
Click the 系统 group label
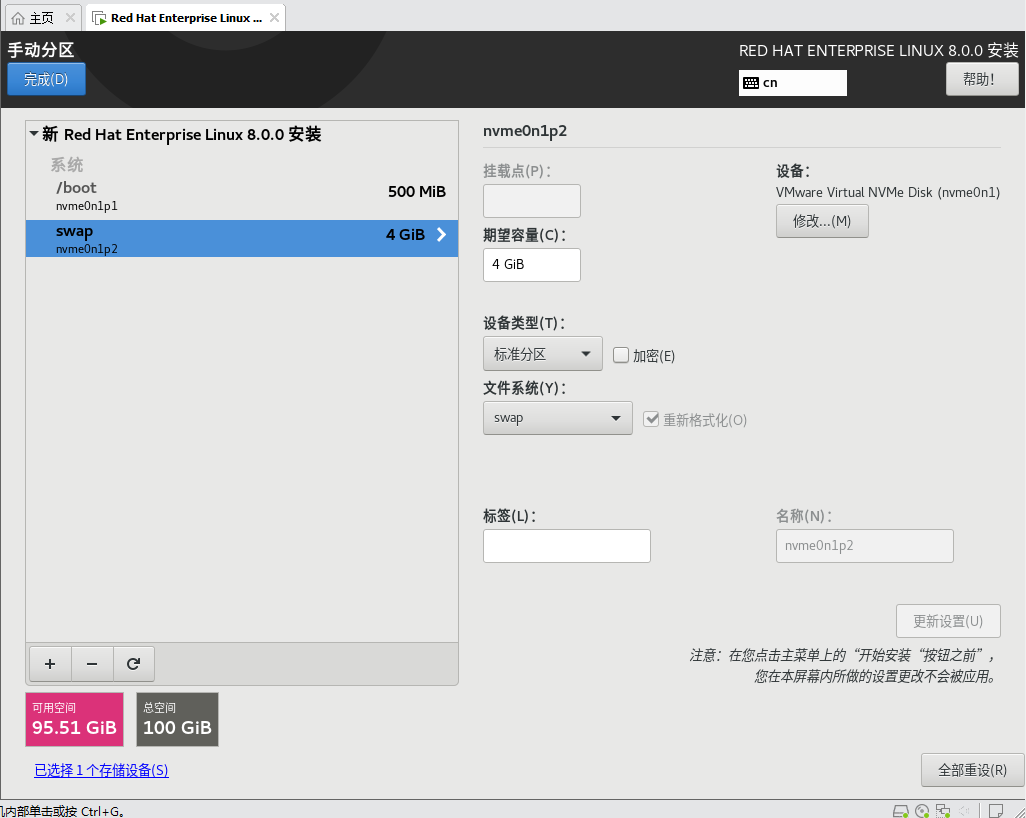(x=67, y=164)
